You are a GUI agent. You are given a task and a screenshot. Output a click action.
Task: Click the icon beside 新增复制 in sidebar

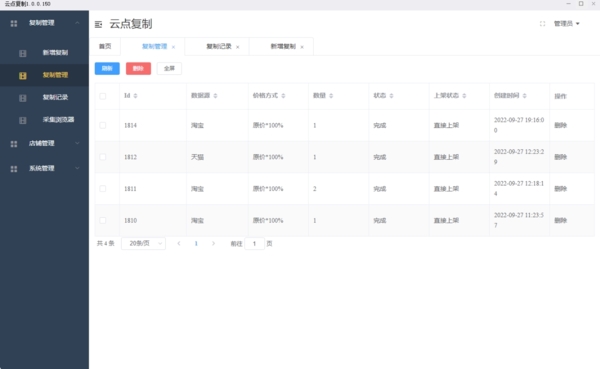23,53
